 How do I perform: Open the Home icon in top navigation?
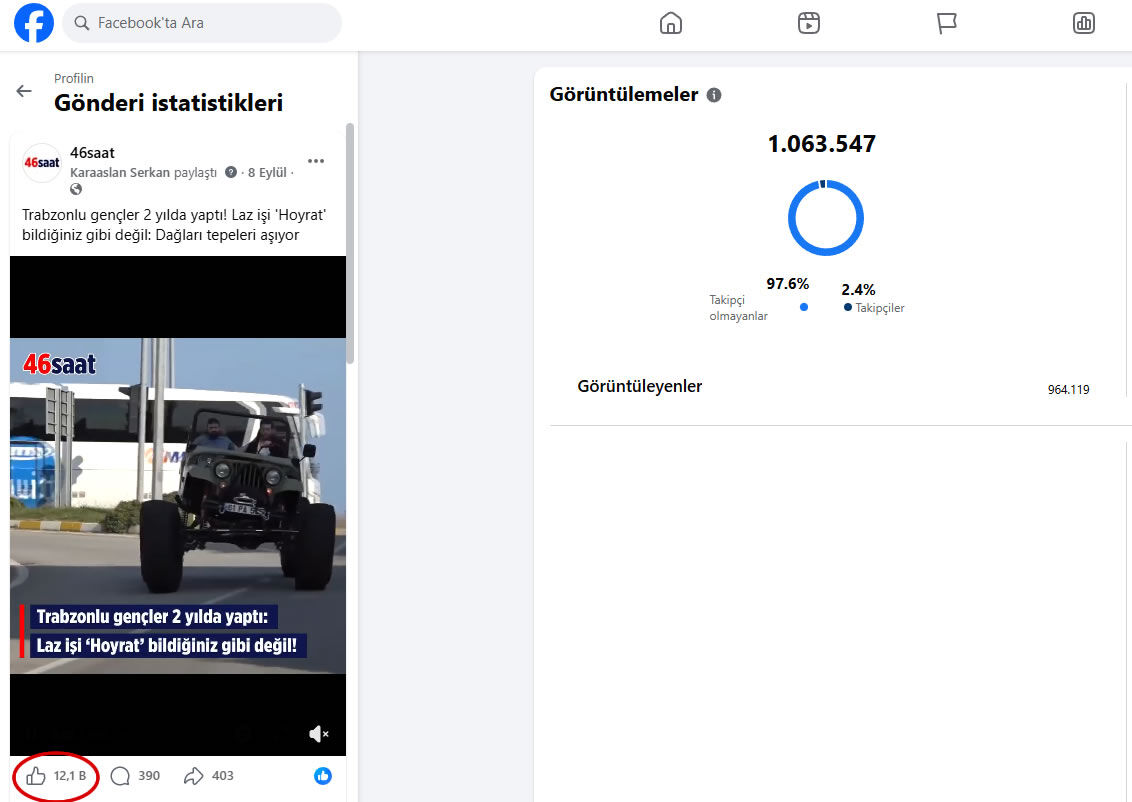tap(671, 23)
